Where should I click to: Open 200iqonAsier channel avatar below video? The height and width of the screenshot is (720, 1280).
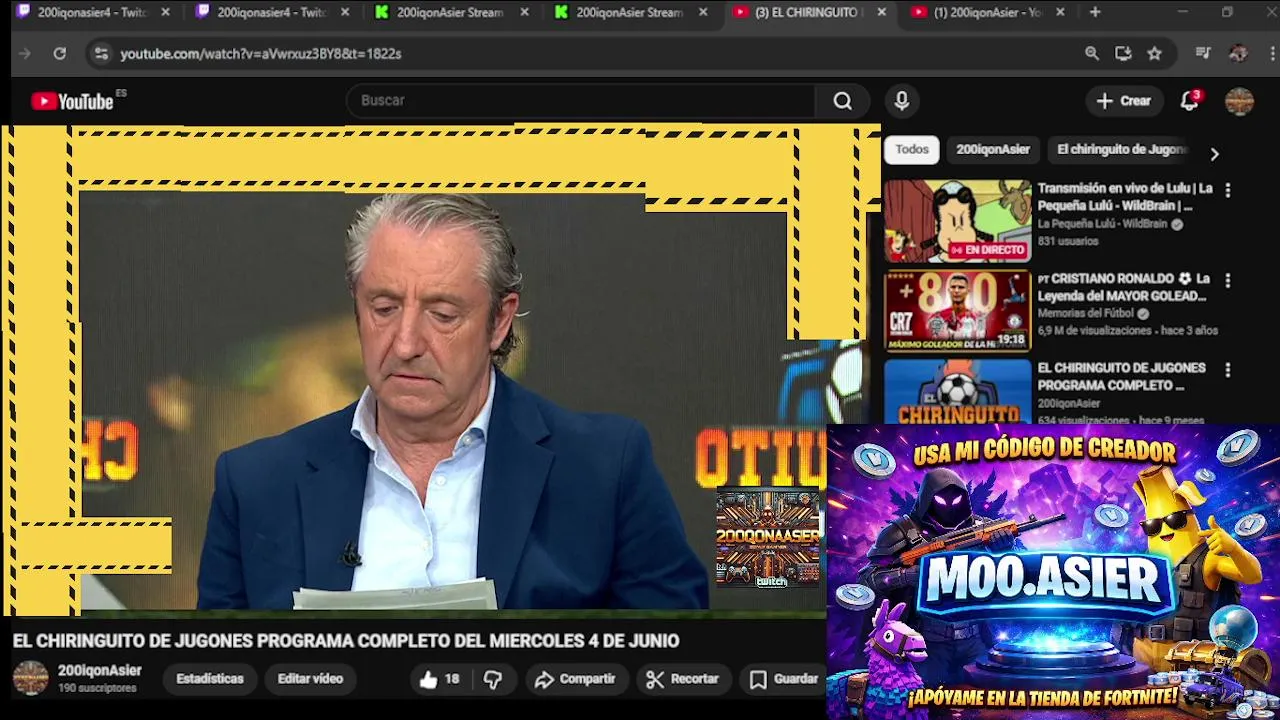30,678
